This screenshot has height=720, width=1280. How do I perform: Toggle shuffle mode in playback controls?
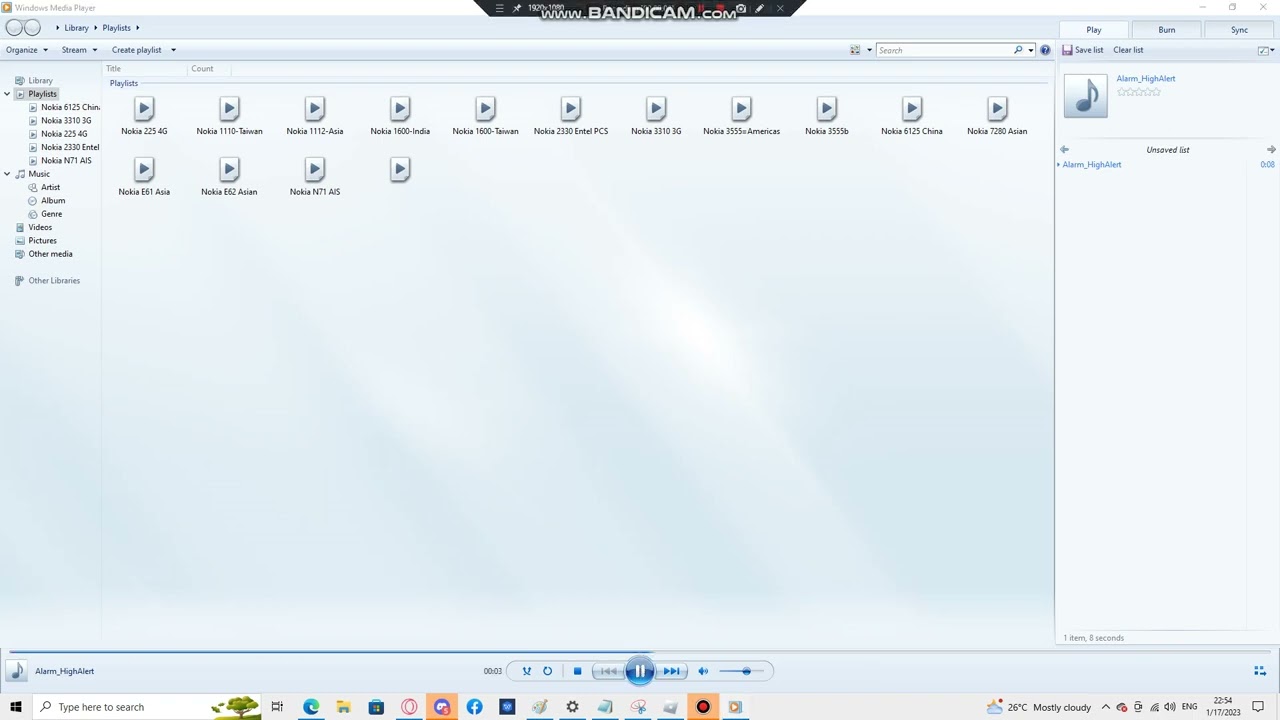(x=526, y=671)
